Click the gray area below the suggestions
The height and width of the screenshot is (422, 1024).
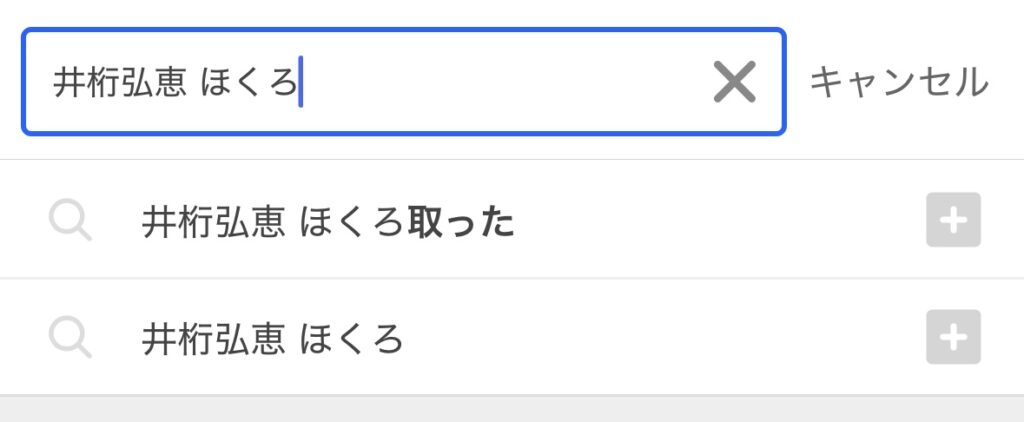point(512,409)
